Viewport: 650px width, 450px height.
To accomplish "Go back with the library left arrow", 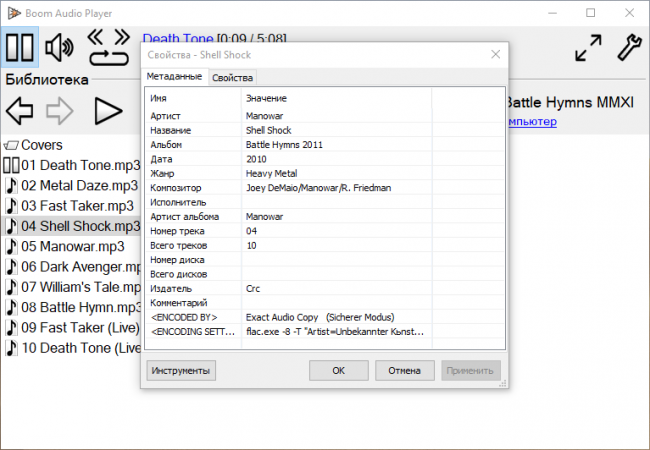I will point(19,111).
